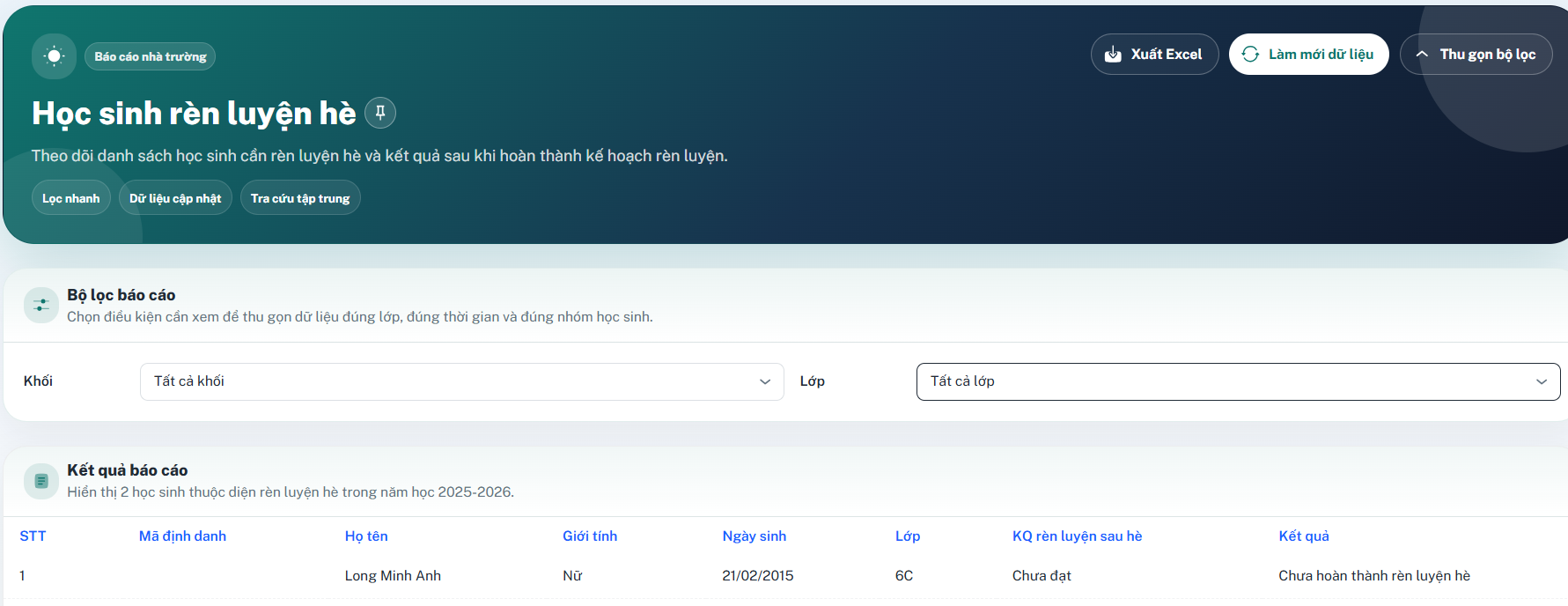
Task: Click the Excel download icon
Action: point(1113,55)
